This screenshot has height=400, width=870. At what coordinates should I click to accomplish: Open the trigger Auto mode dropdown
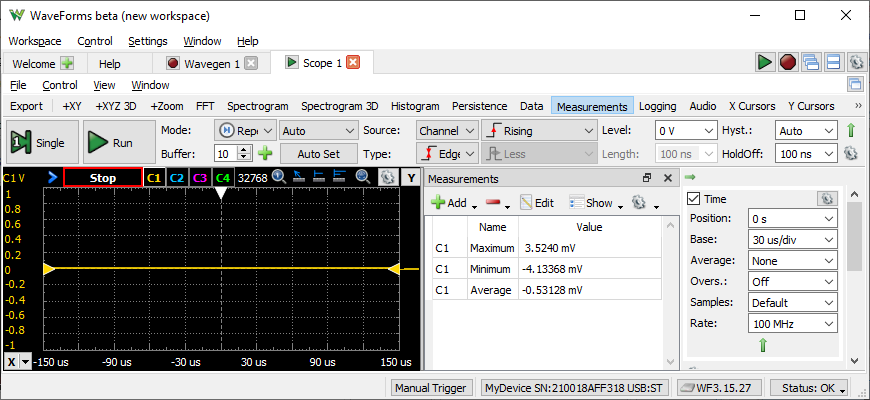(318, 131)
